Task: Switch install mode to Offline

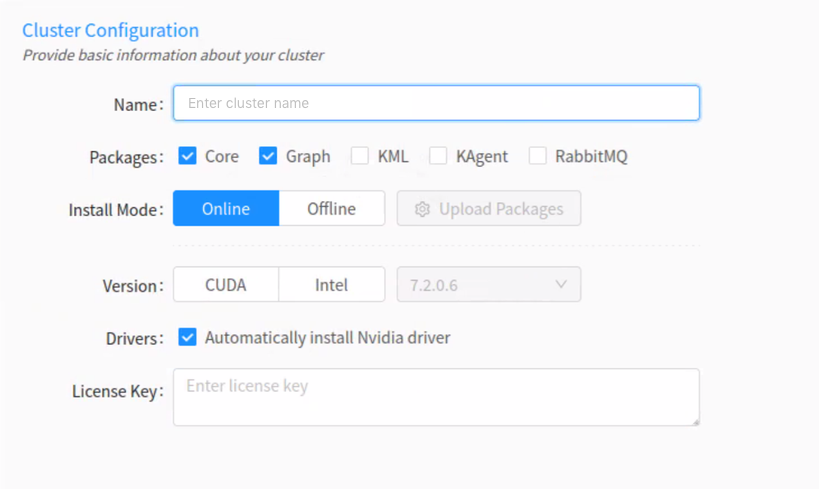Action: click(332, 208)
